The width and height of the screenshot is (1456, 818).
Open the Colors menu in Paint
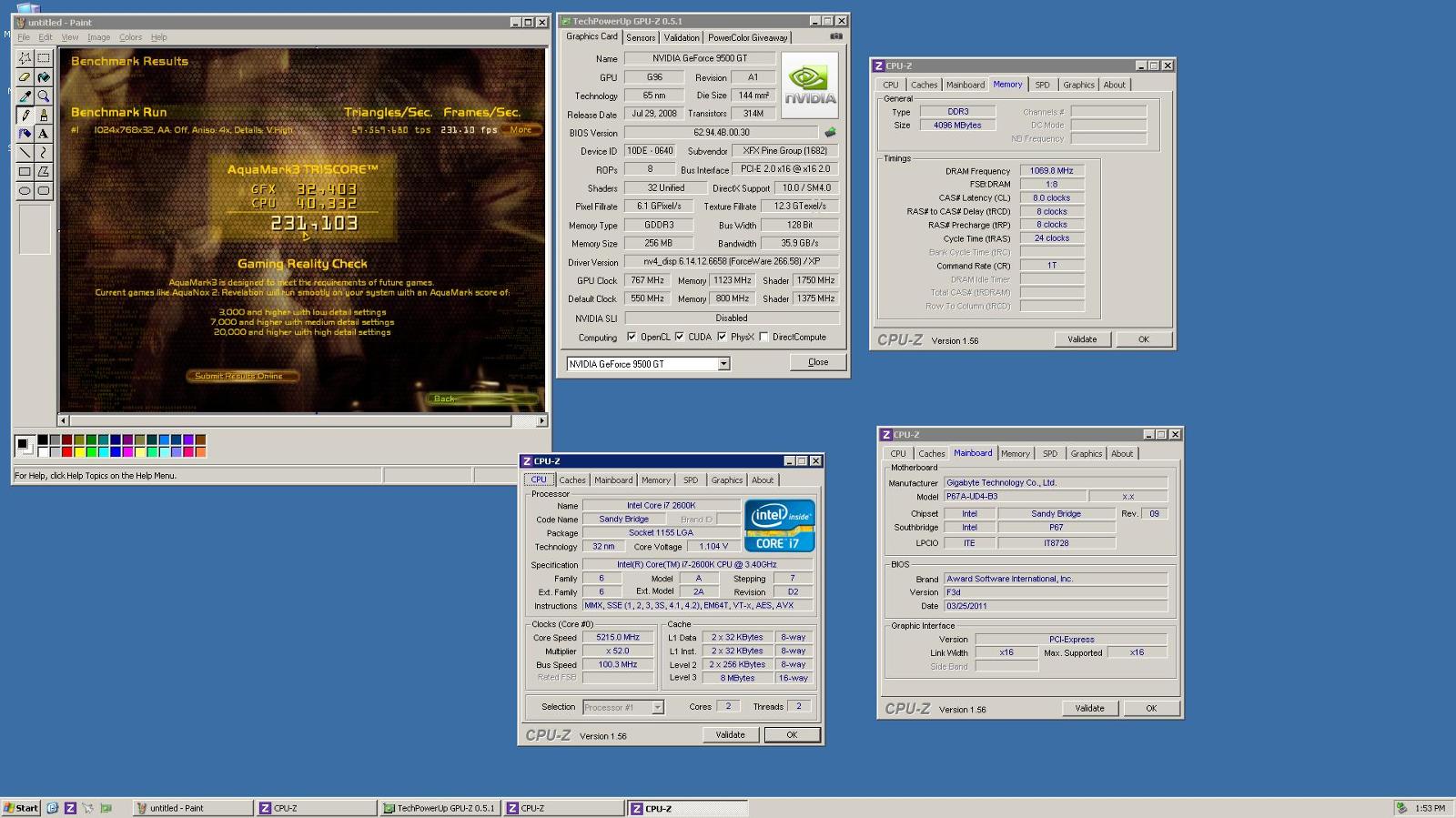[130, 37]
